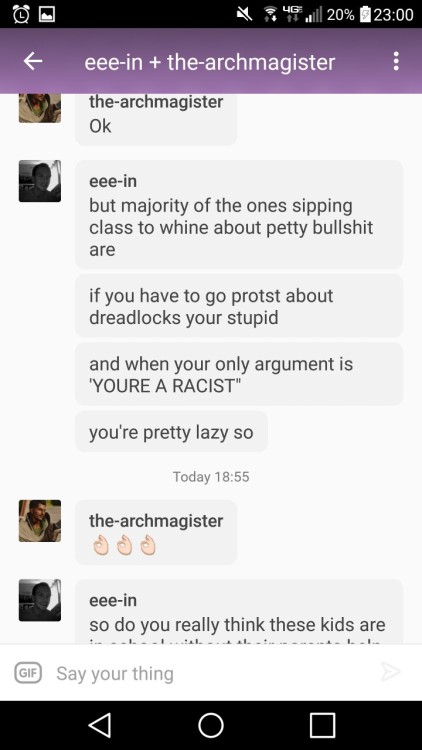Tap the GIF button in composer
This screenshot has width=422, height=750.
coord(28,673)
